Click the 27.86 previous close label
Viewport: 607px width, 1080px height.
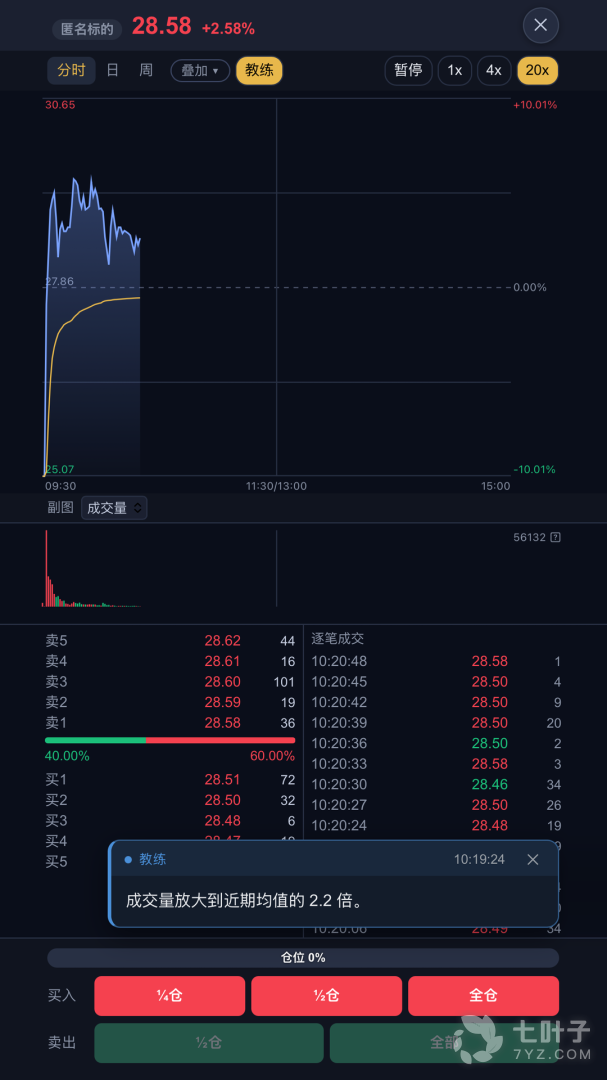59,282
